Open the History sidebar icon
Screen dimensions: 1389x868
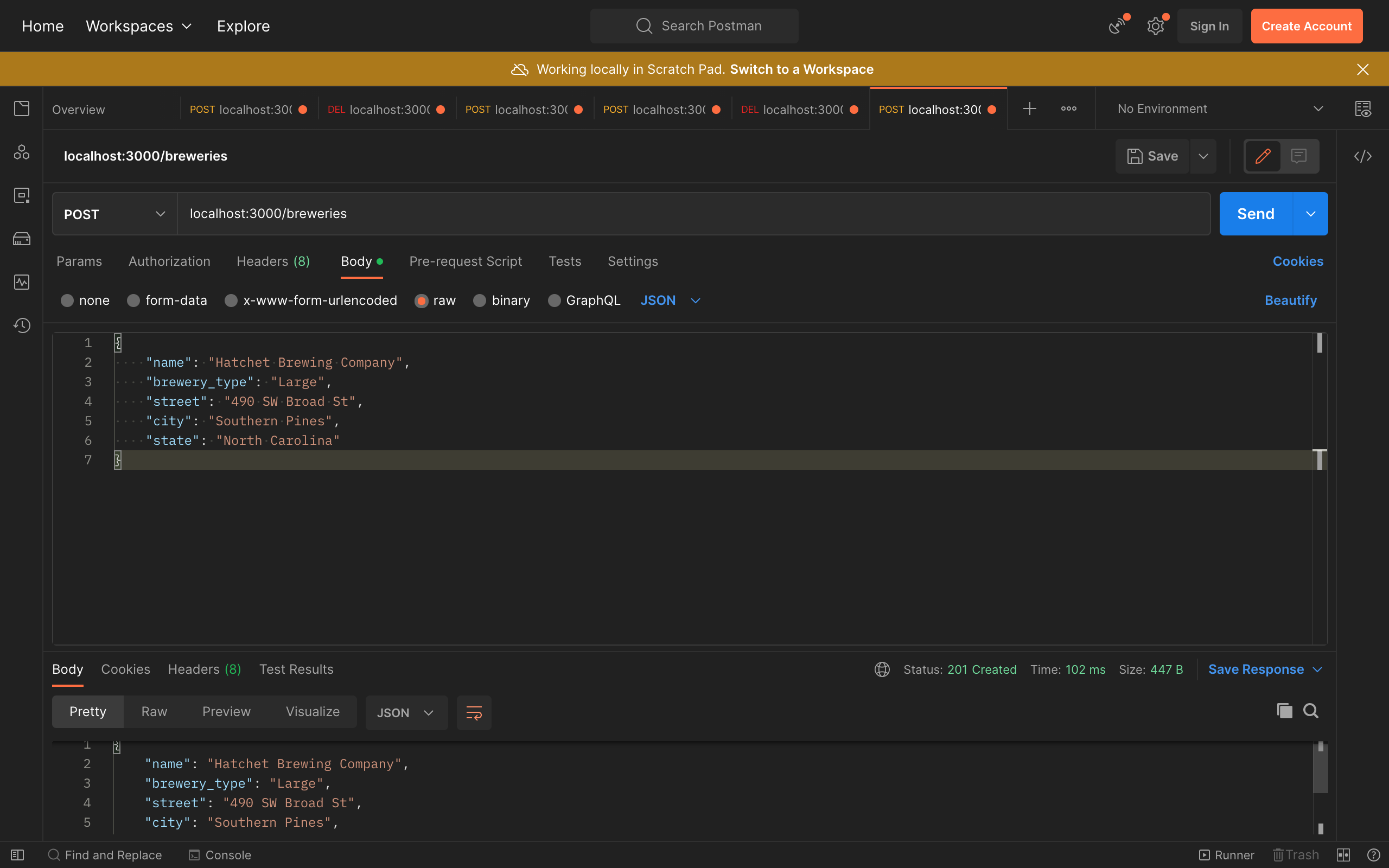tap(22, 325)
